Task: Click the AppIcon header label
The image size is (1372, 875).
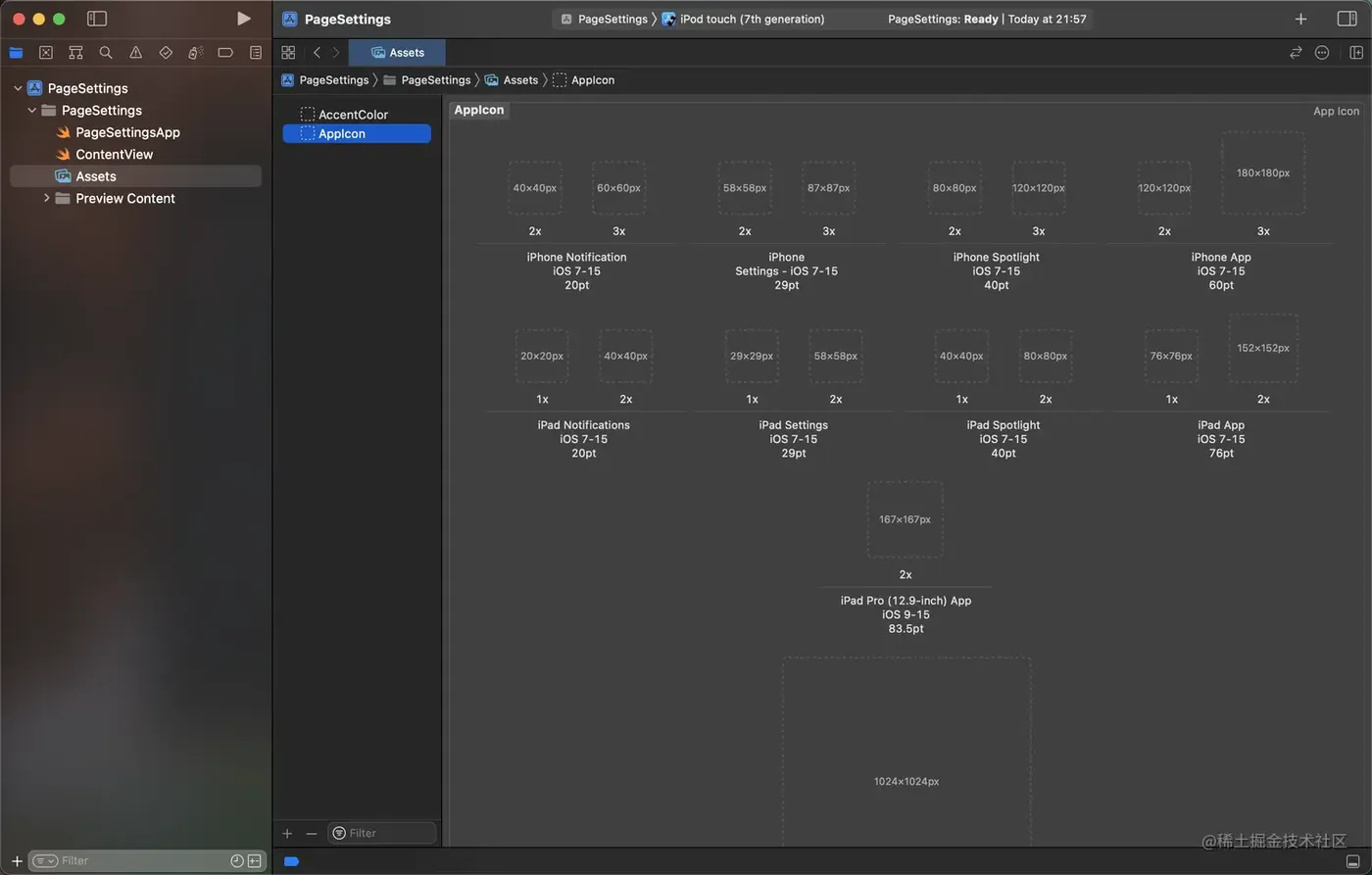Action: point(479,110)
